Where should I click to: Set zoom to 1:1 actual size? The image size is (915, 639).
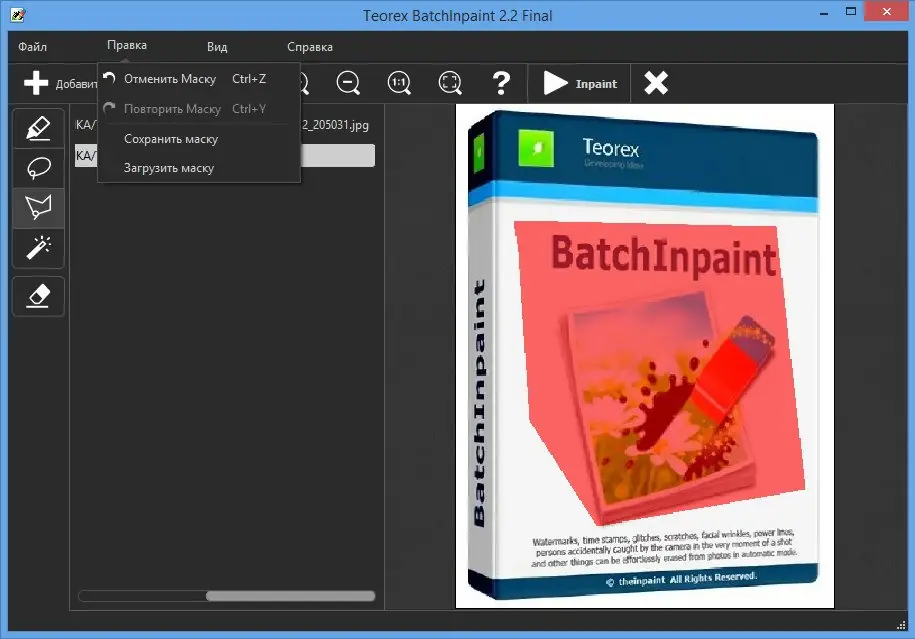click(399, 83)
